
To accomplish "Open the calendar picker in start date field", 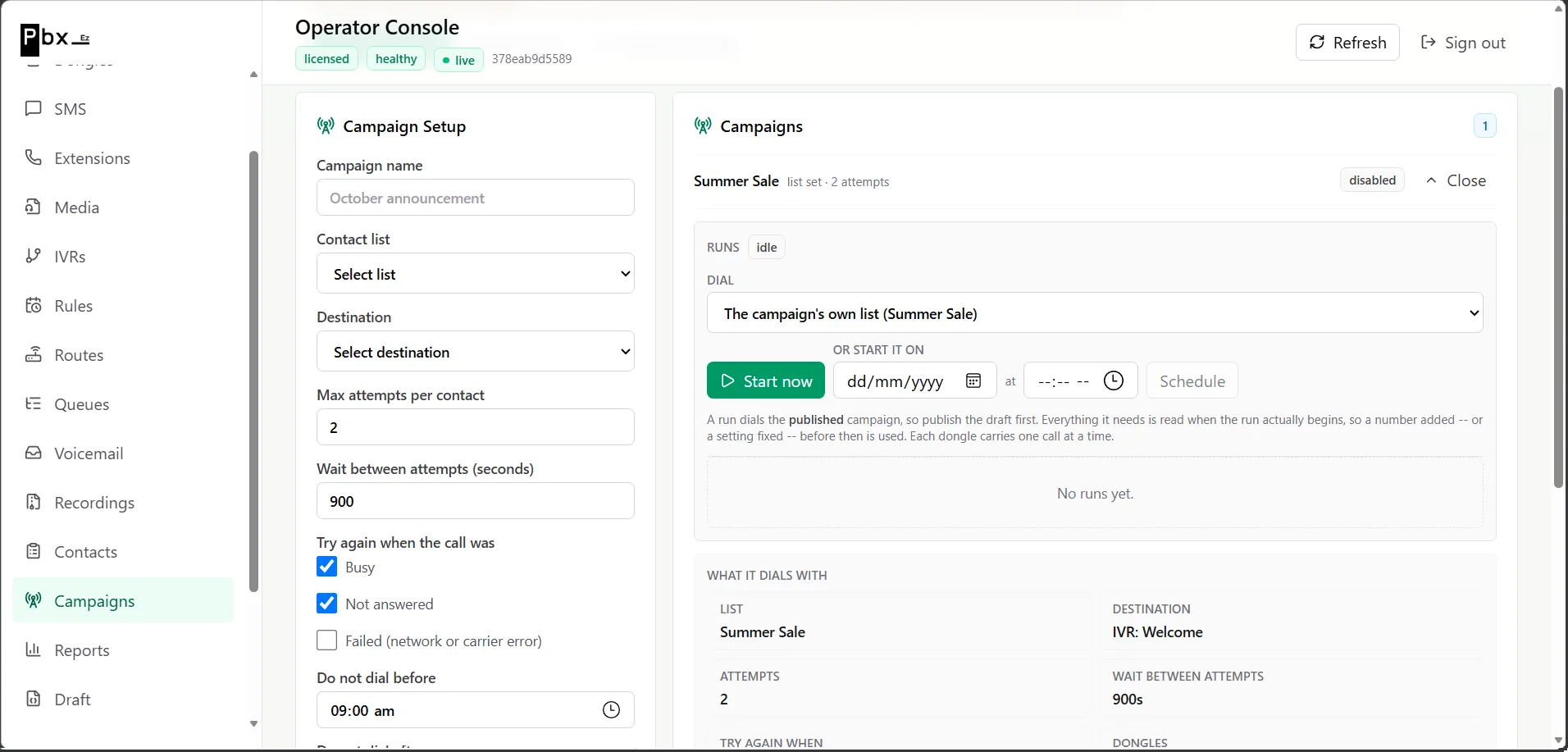I will [973, 381].
